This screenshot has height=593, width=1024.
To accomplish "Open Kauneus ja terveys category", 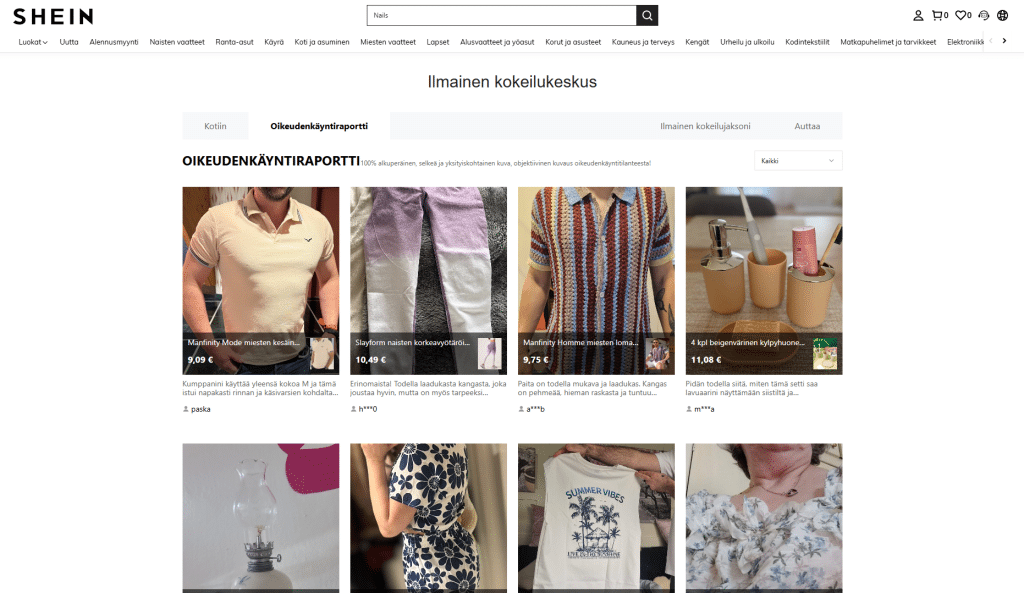I will [x=643, y=42].
